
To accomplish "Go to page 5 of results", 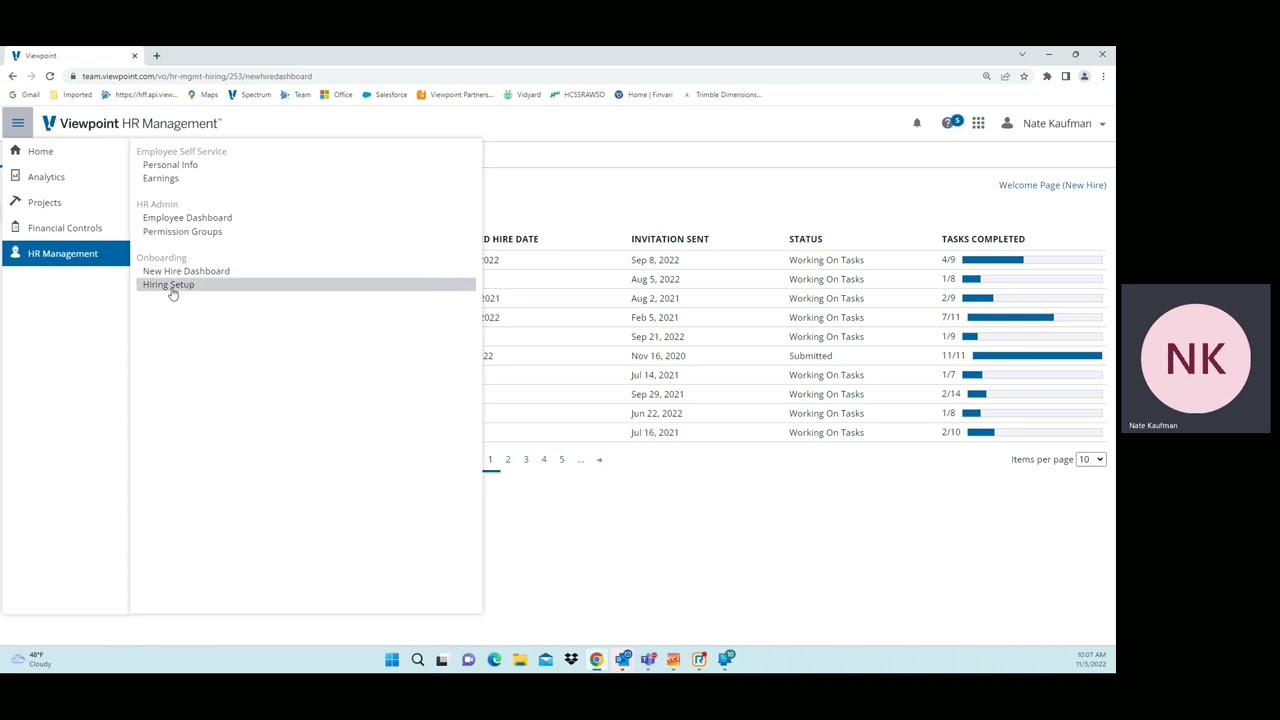I will click(562, 459).
